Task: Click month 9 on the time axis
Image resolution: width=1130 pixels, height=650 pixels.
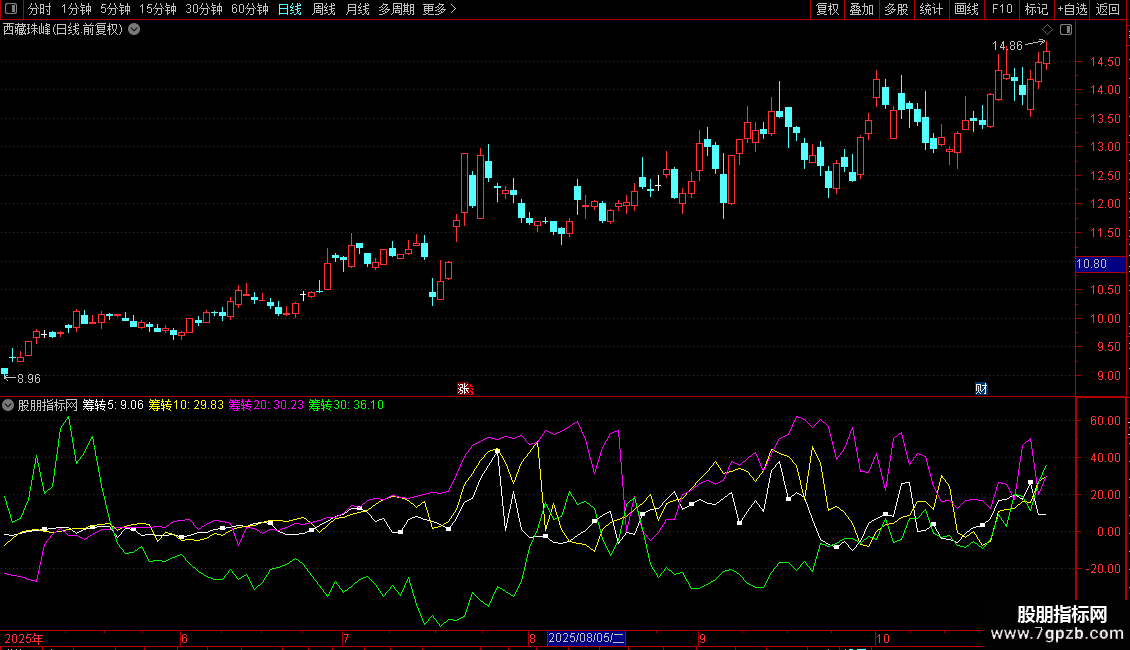Action: (x=702, y=638)
